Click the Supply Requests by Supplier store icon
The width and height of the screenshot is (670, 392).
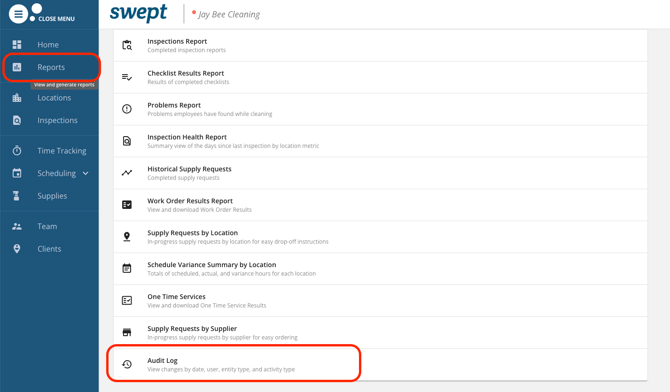click(127, 332)
